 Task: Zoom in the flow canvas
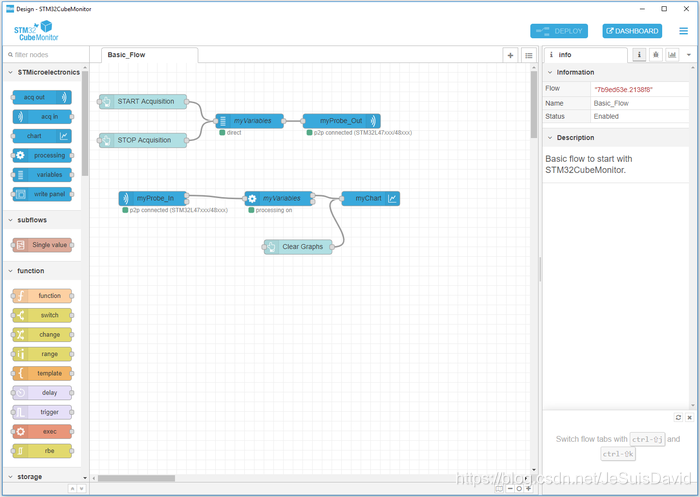(x=528, y=489)
